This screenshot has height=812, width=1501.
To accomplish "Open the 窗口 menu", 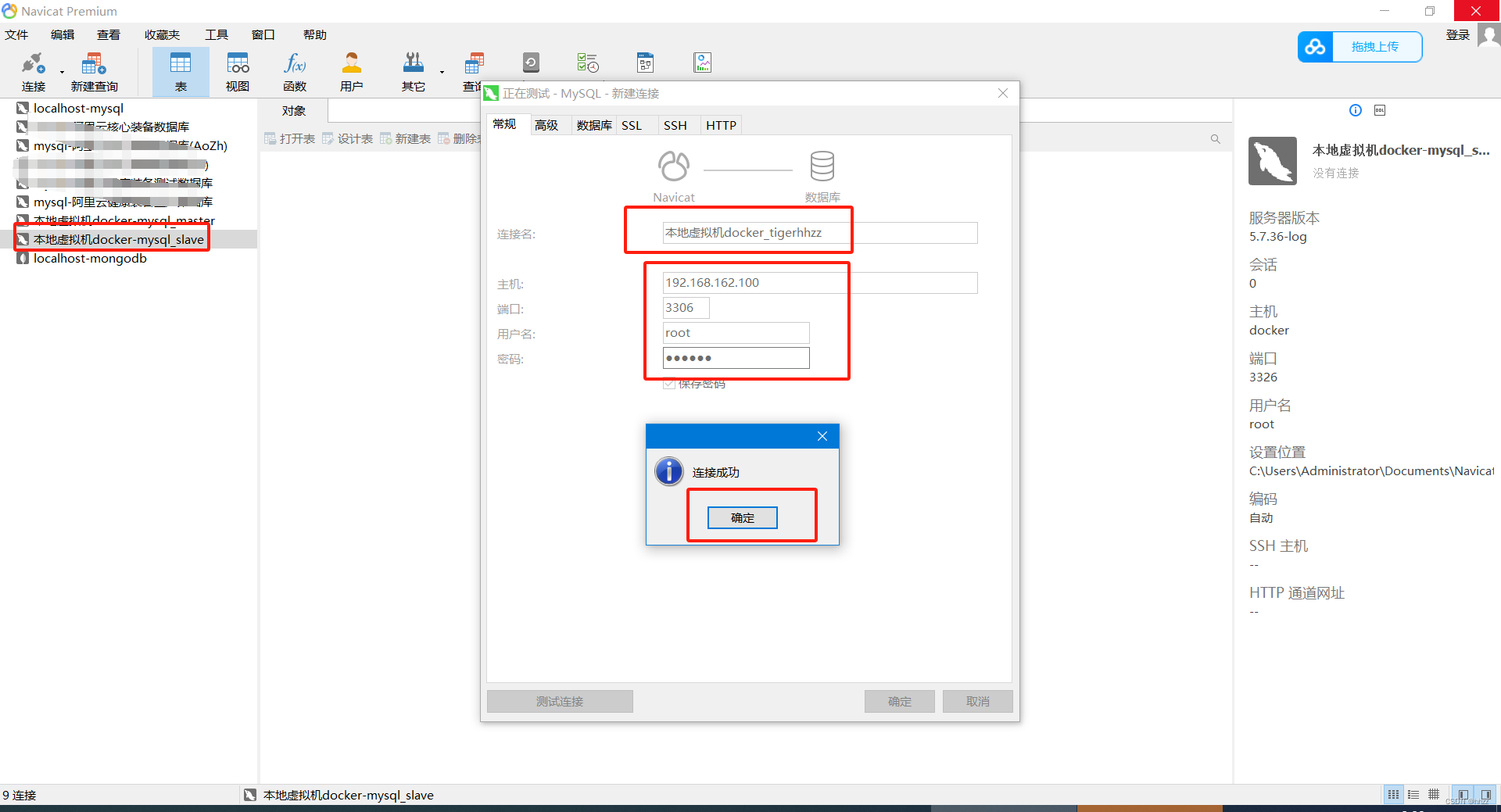I will 263,35.
